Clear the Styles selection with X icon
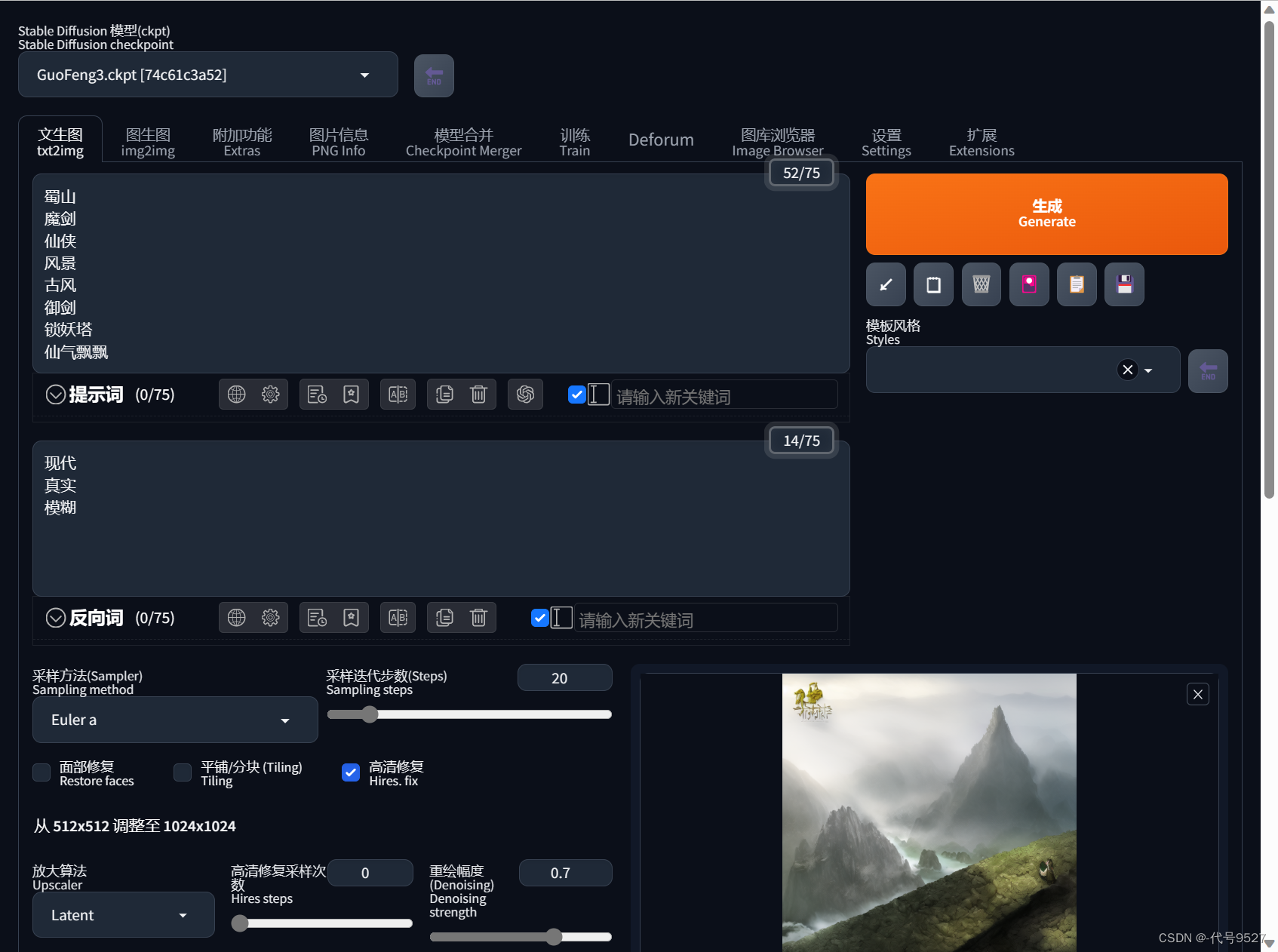Image resolution: width=1278 pixels, height=952 pixels. pyautogui.click(x=1127, y=370)
